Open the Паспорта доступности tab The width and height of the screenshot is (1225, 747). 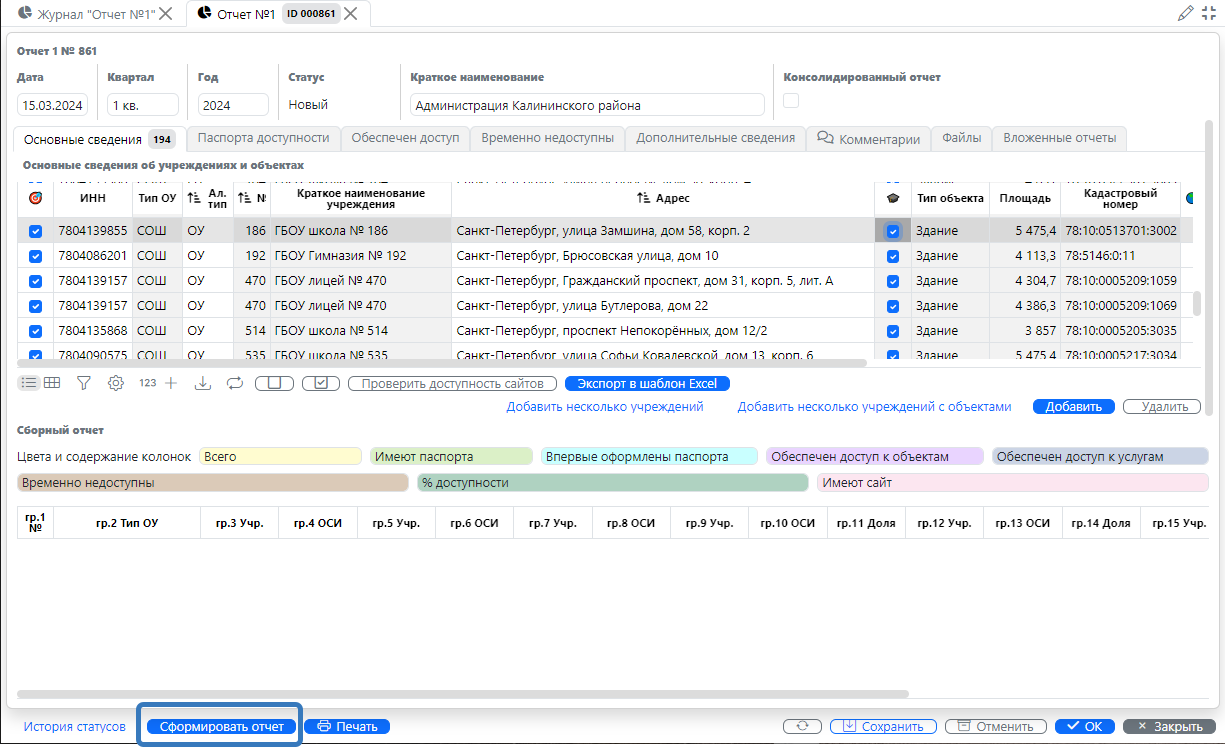pyautogui.click(x=263, y=138)
